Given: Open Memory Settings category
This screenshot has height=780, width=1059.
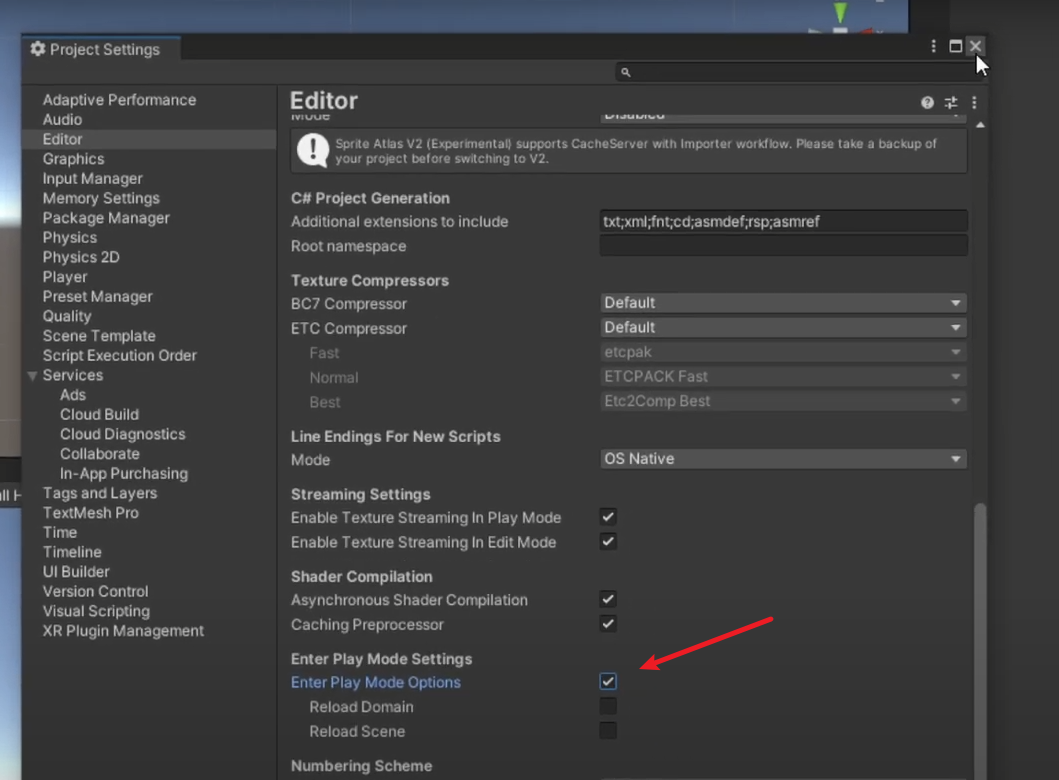Looking at the screenshot, I should tap(101, 198).
